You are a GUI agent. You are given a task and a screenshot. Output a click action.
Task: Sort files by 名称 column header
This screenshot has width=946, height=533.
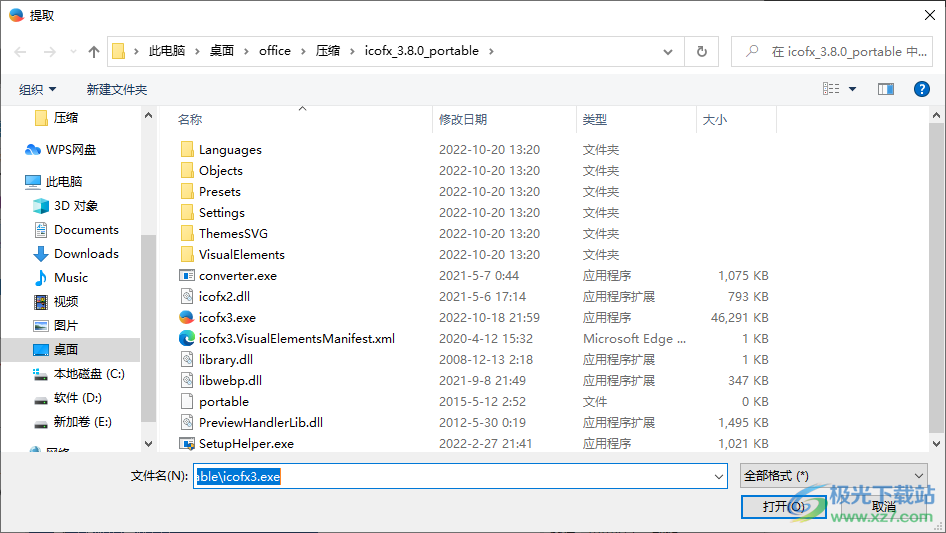(x=190, y=120)
